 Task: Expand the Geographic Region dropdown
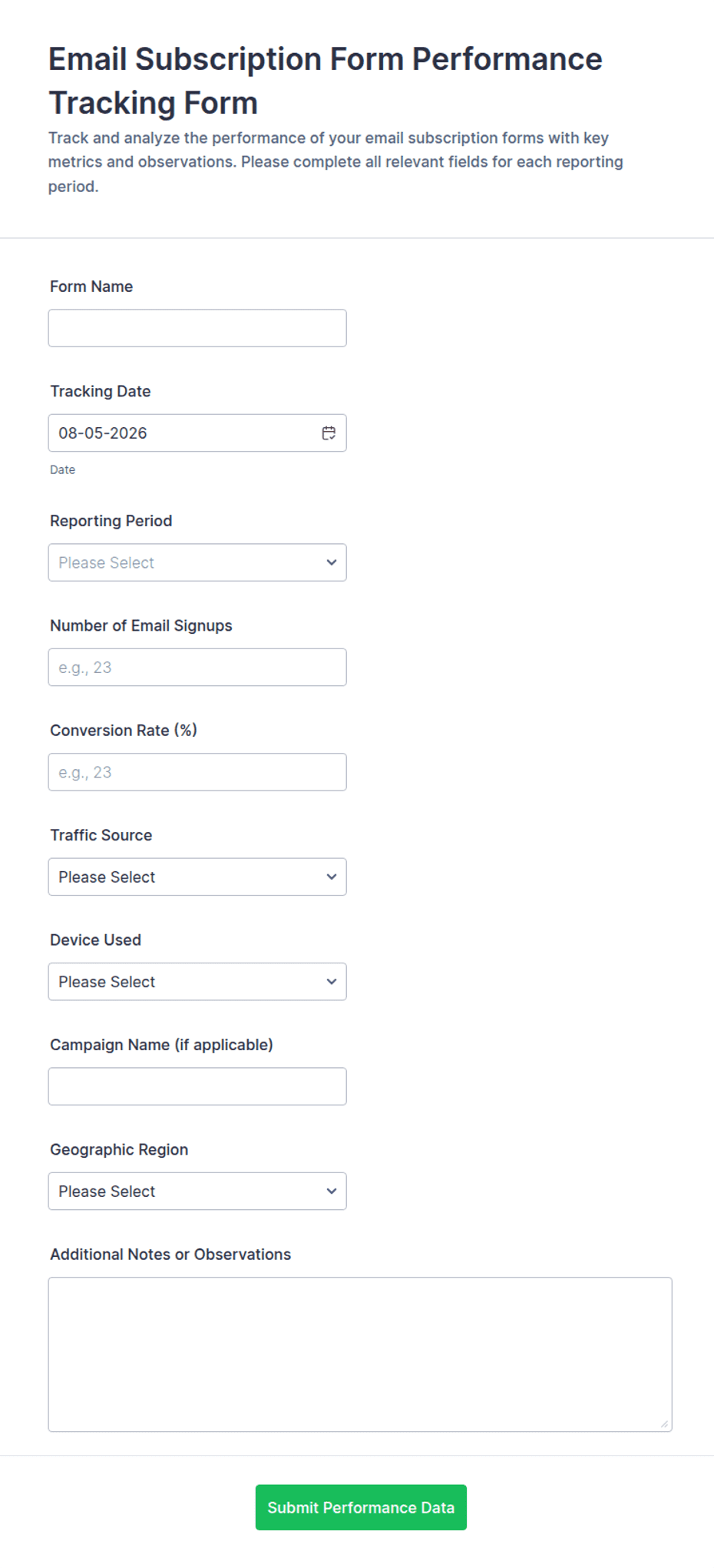tap(197, 1191)
